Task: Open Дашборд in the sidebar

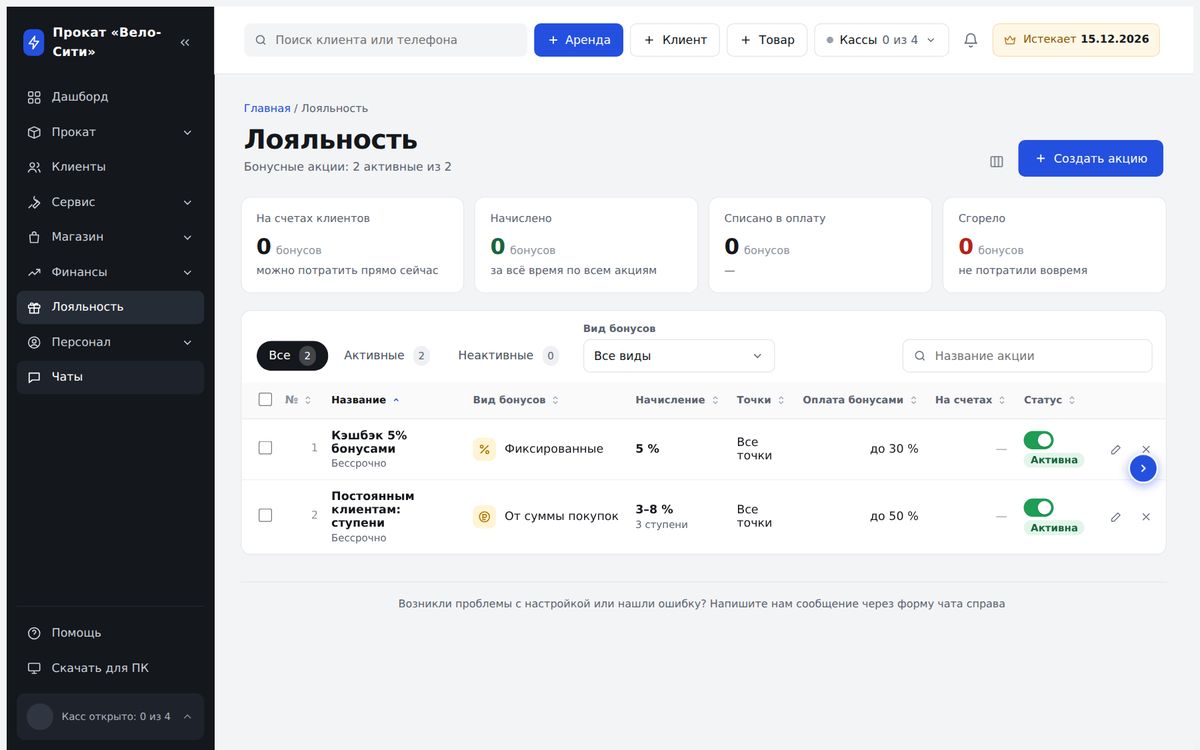Action: tap(110, 97)
